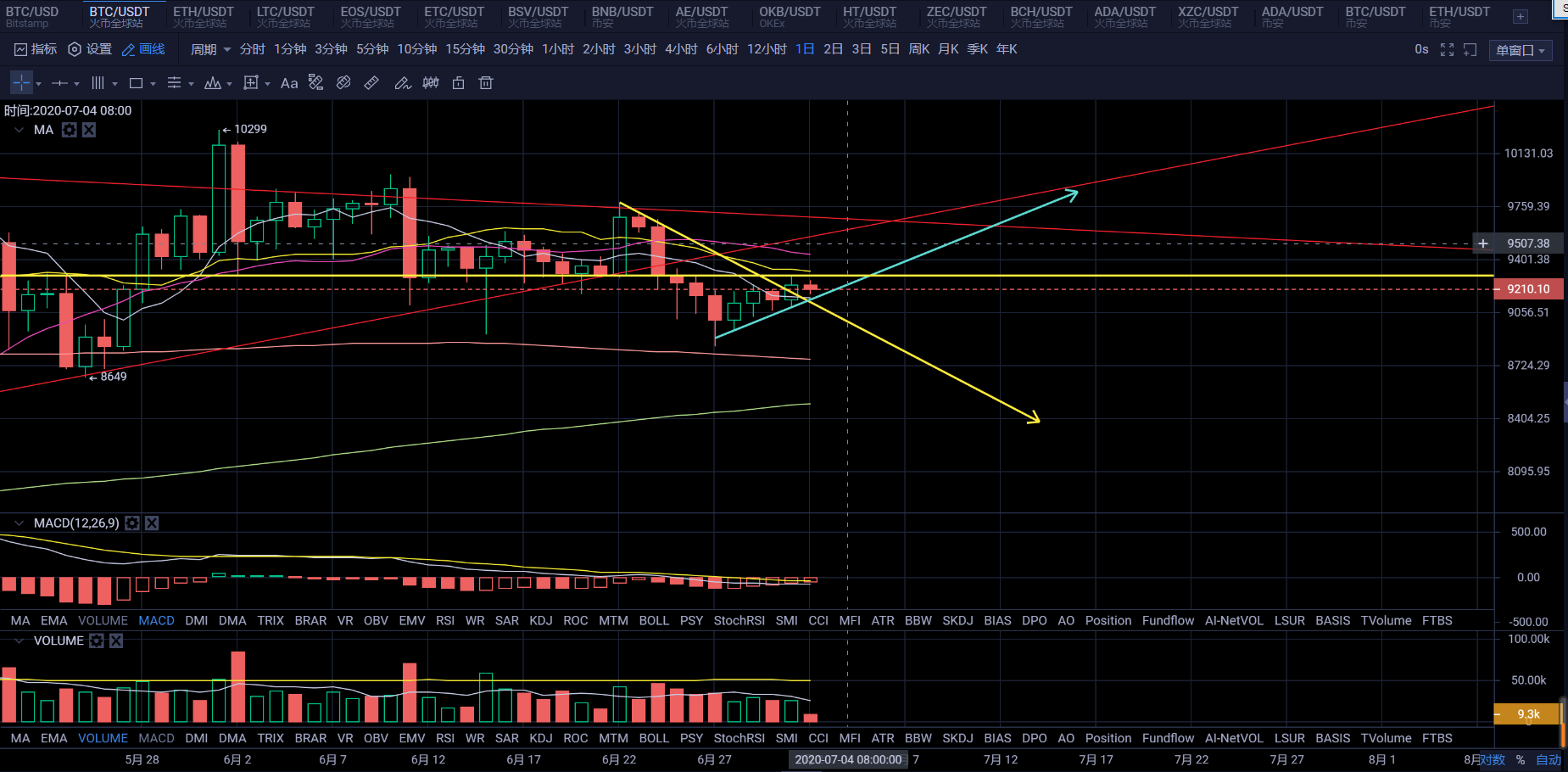Viewport: 1568px width, 772px height.
Task: Expand the parallel lines tool options arrow
Action: (x=114, y=84)
